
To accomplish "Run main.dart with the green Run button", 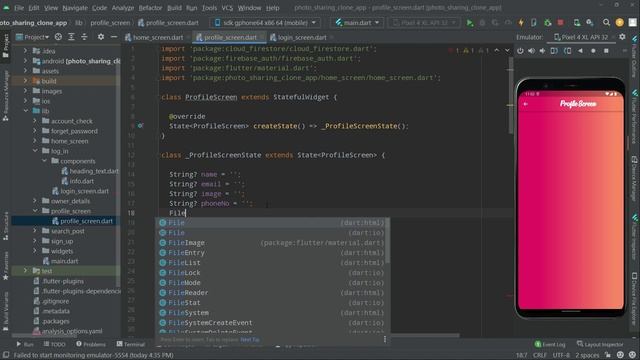I will click(x=470, y=23).
